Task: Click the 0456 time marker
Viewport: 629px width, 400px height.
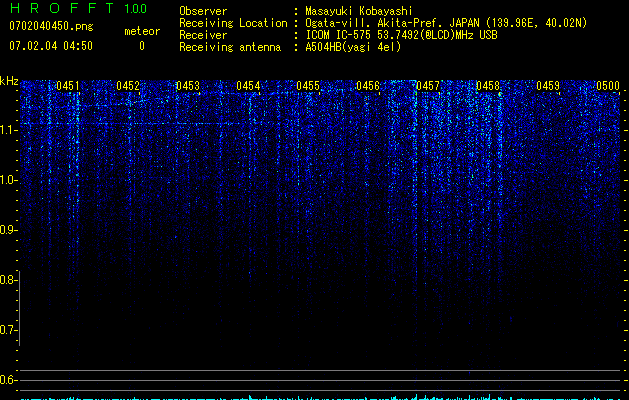Action: (368, 86)
